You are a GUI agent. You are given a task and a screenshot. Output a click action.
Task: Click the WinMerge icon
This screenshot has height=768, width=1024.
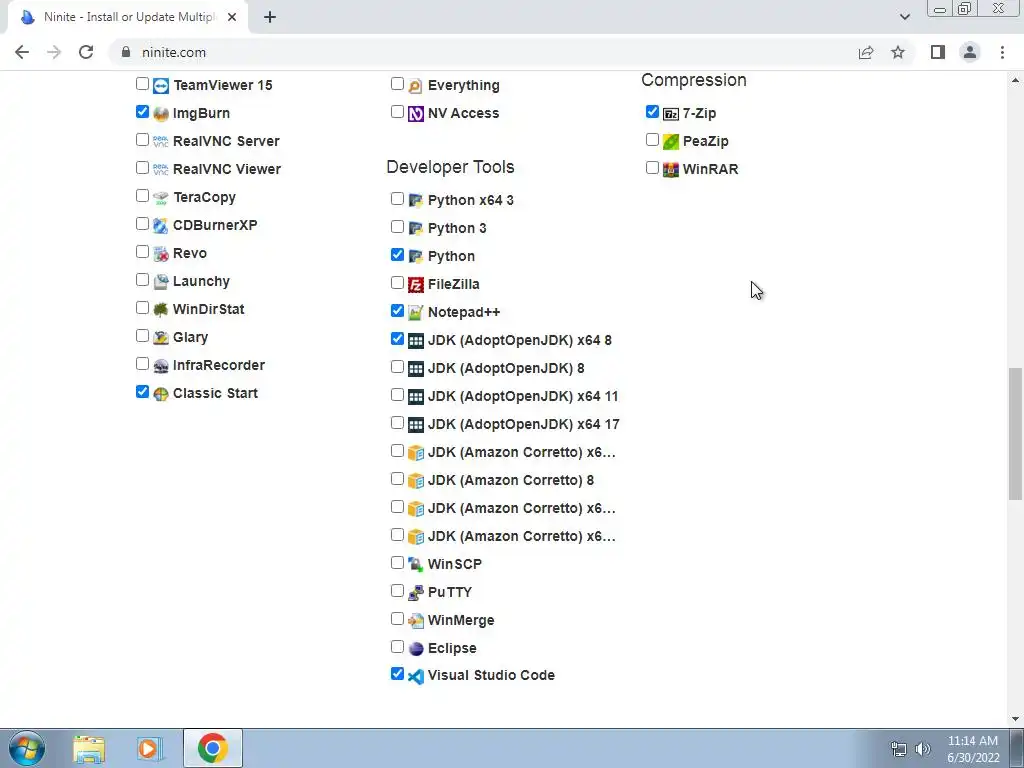(415, 620)
